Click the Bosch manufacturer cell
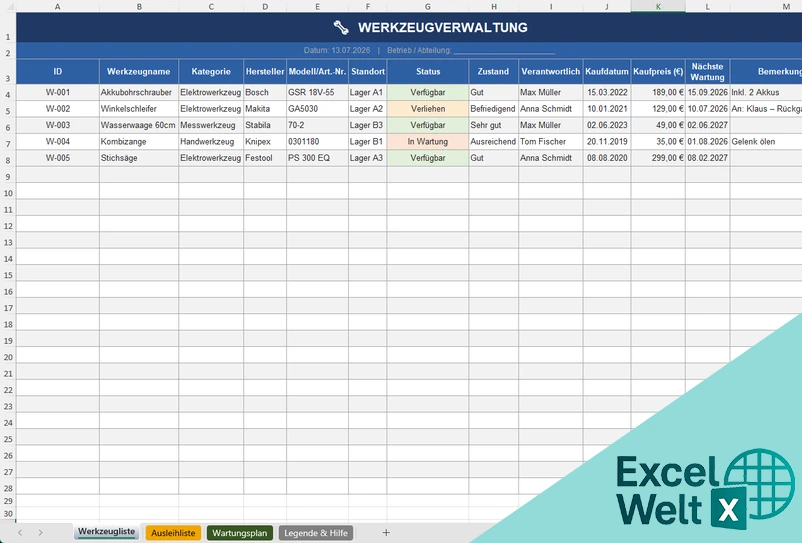Screen dimensions: 802x543 point(265,93)
